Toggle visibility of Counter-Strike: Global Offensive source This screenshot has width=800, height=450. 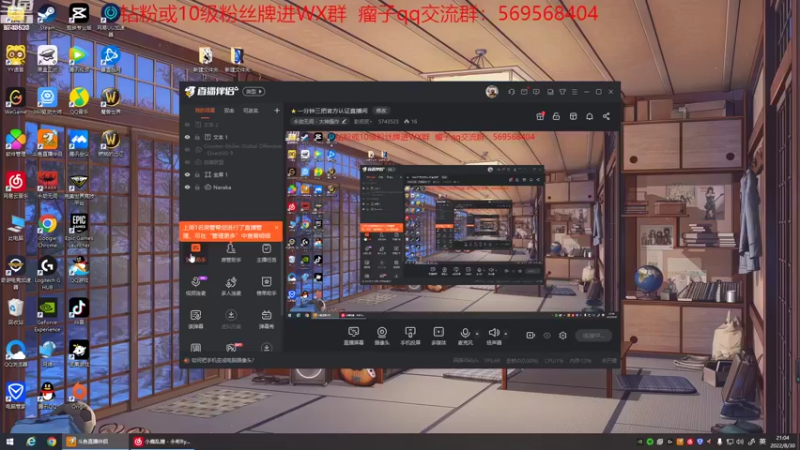coord(187,149)
